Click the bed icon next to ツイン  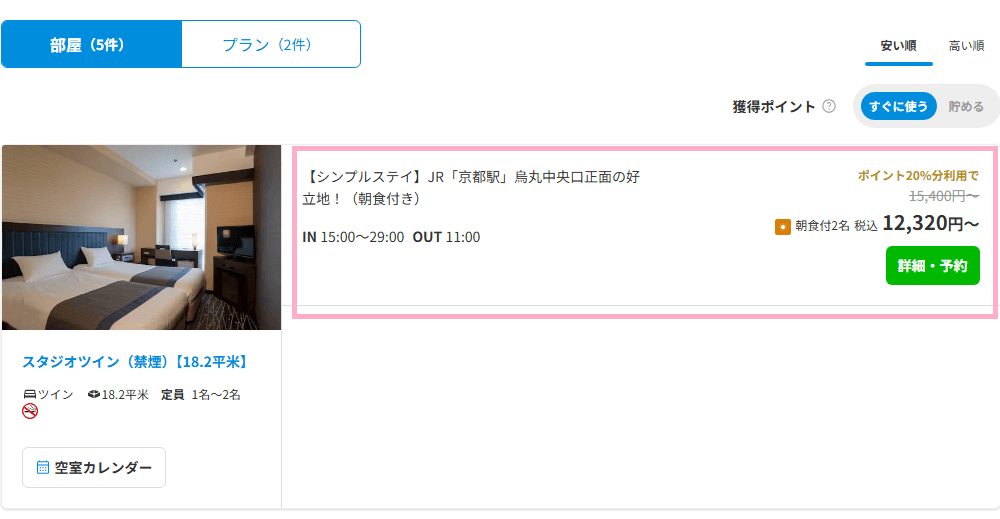pos(29,395)
